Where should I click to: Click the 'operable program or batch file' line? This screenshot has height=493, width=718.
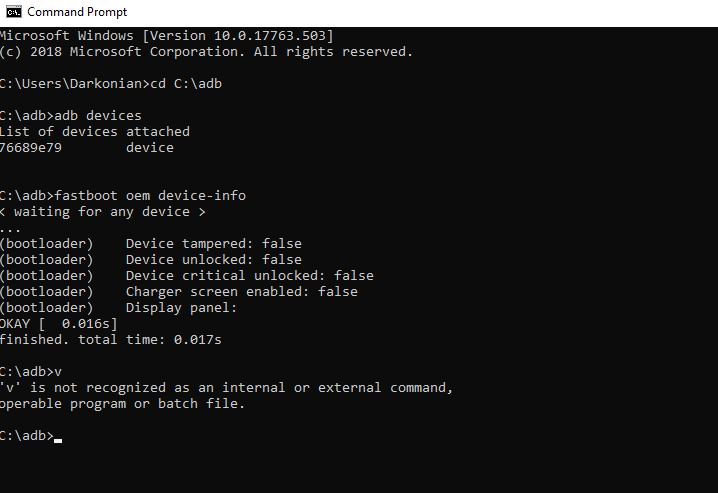pos(122,403)
